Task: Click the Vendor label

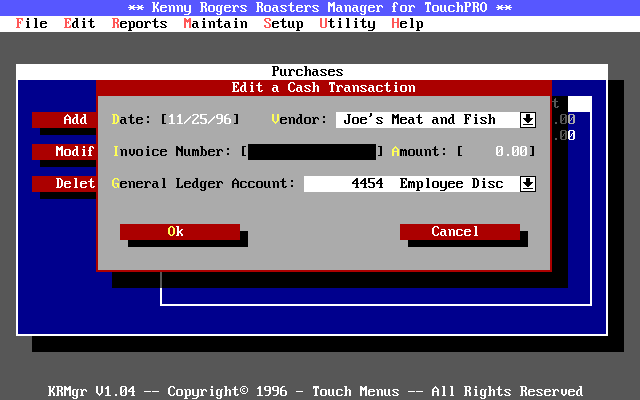Action: click(x=299, y=120)
